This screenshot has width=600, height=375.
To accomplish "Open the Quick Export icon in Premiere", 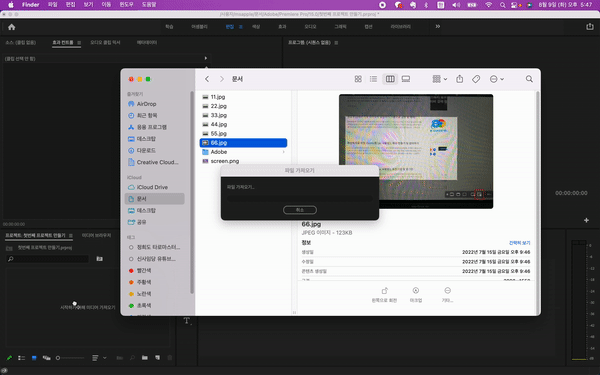I will pyautogui.click(x=590, y=26).
